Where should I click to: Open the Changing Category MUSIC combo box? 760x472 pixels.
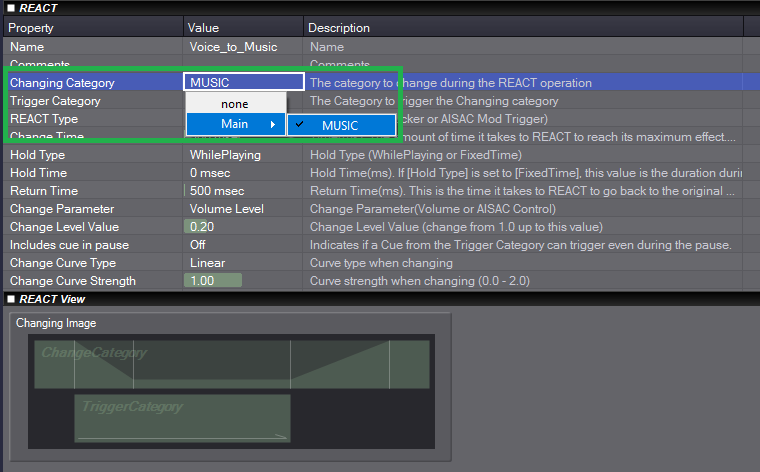(x=244, y=82)
